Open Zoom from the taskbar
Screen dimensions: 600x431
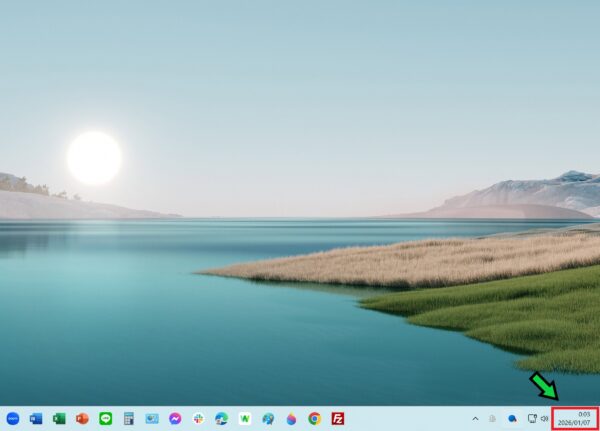[x=13, y=418]
